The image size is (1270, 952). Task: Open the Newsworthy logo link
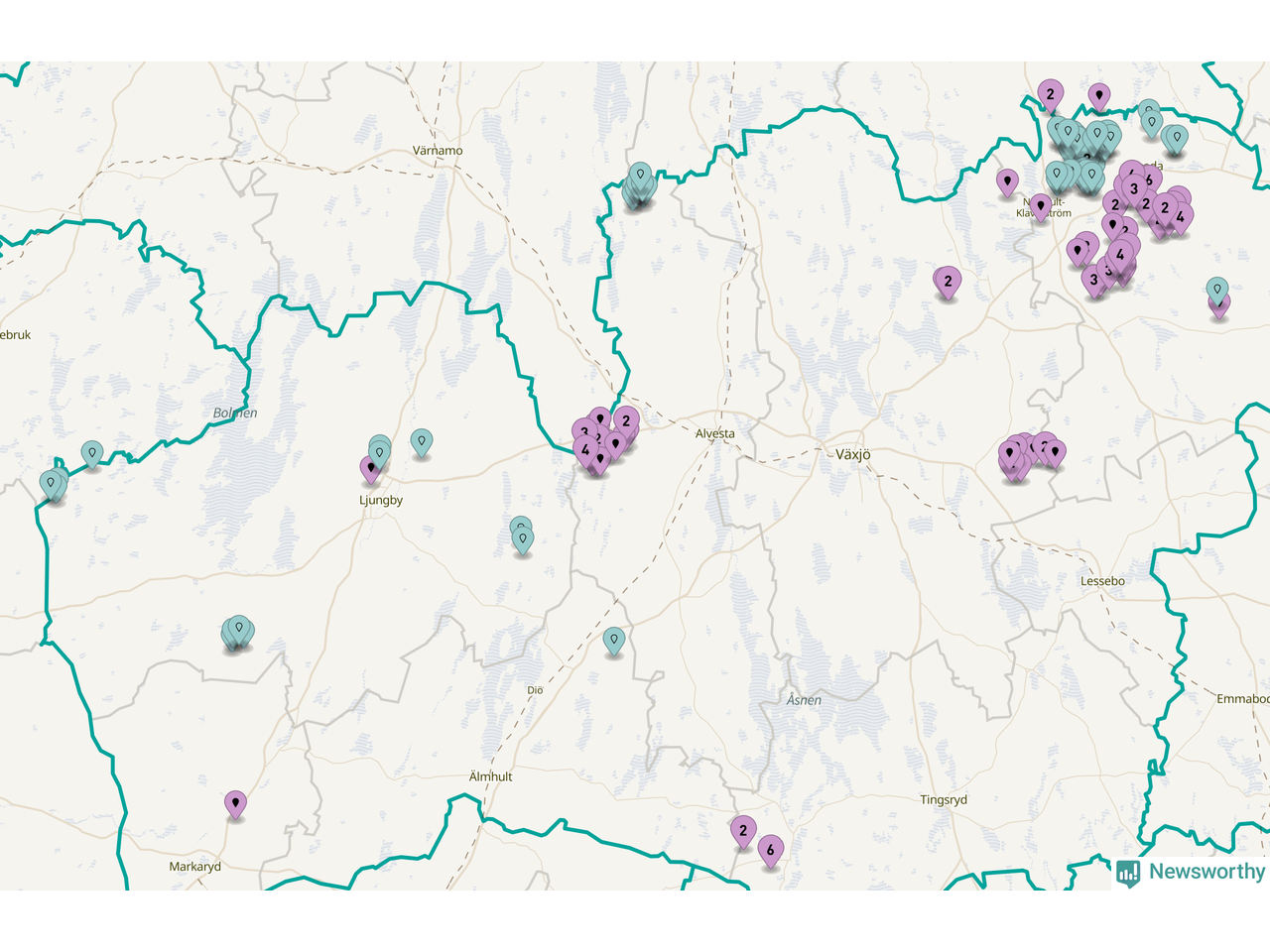pos(1191,872)
